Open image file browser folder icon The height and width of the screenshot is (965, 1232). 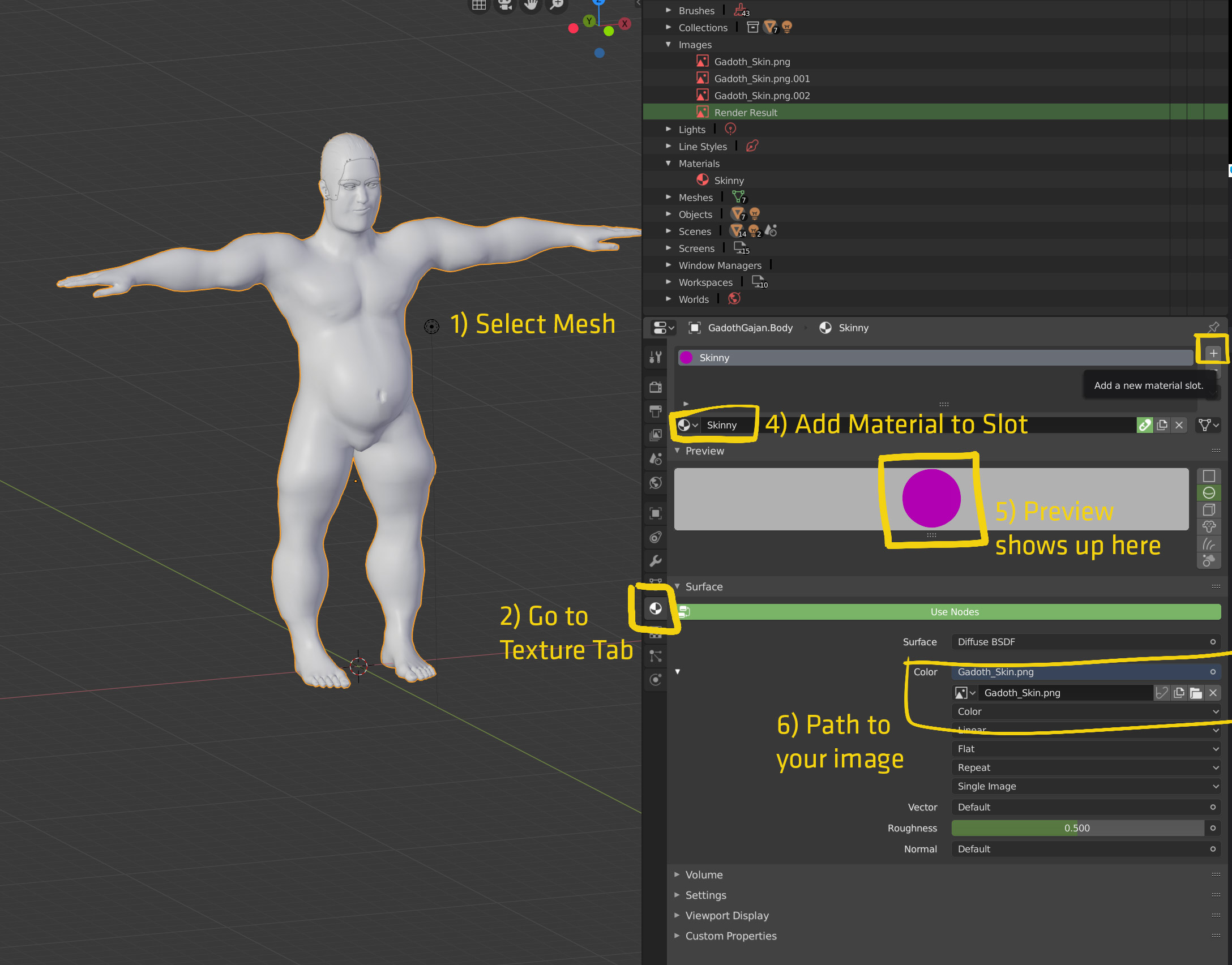[x=1196, y=693]
